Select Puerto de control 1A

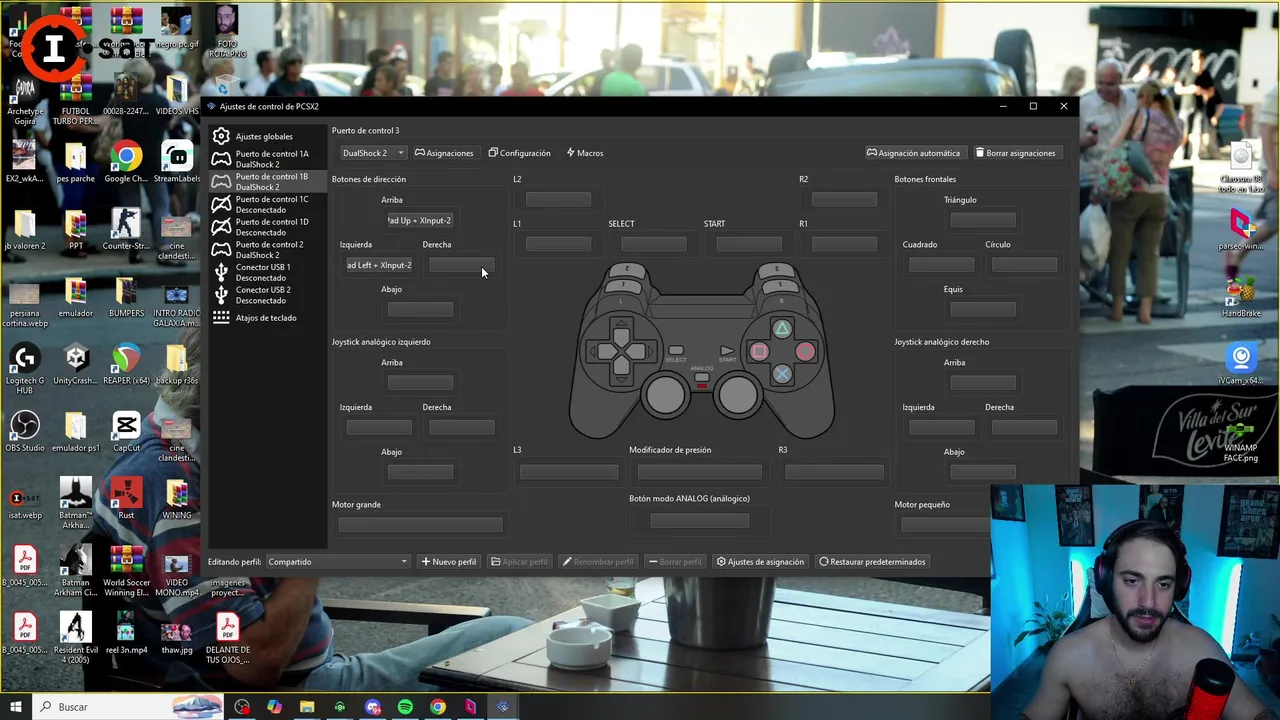coord(267,159)
